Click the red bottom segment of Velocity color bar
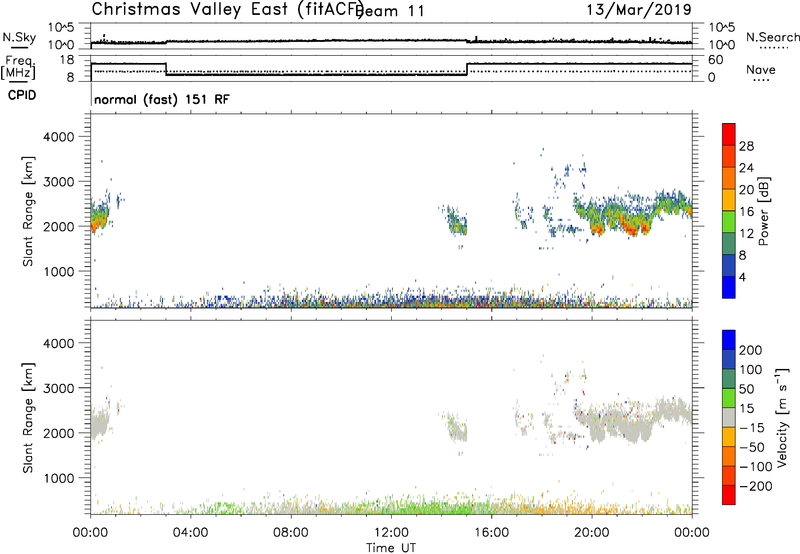800x554 pixels. pyautogui.click(x=729, y=495)
